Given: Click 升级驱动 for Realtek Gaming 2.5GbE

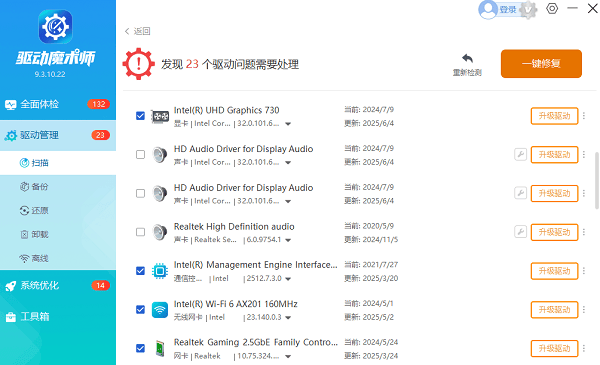Looking at the screenshot, I should (554, 349).
